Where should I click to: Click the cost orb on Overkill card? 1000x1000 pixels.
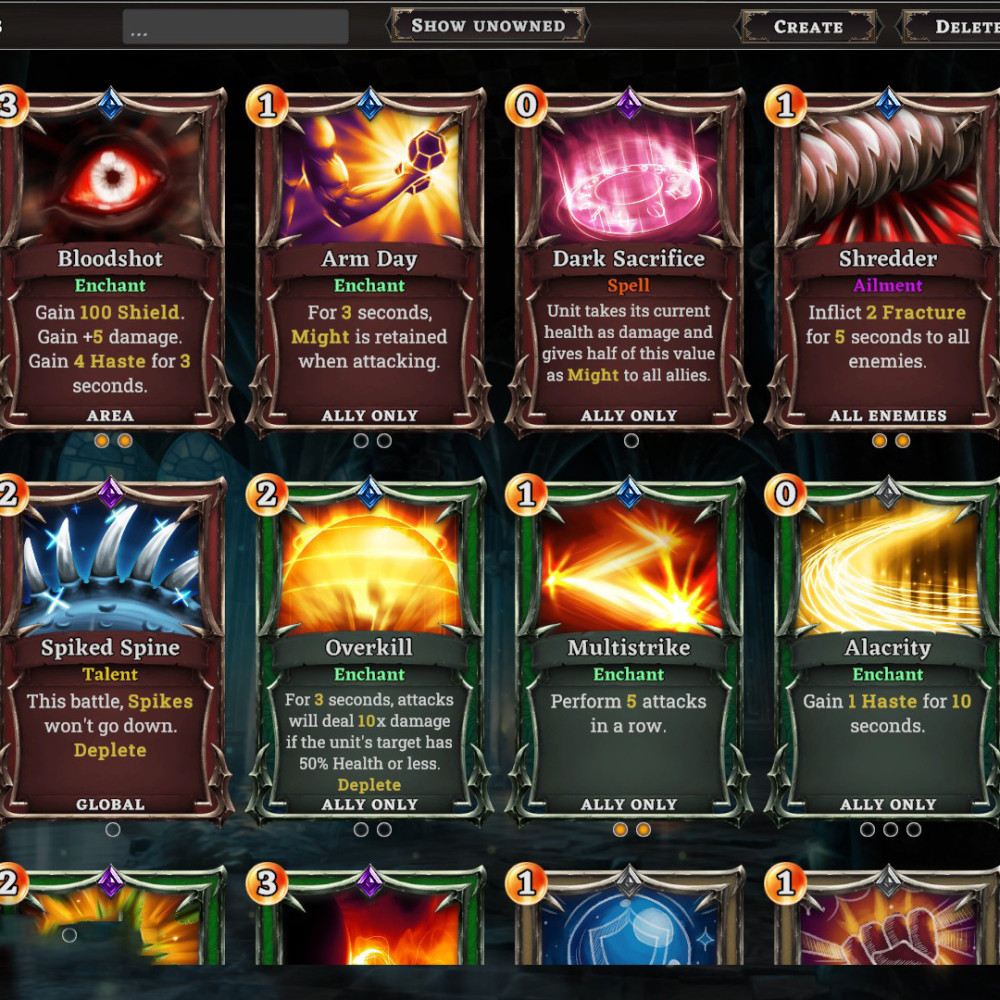(267, 495)
